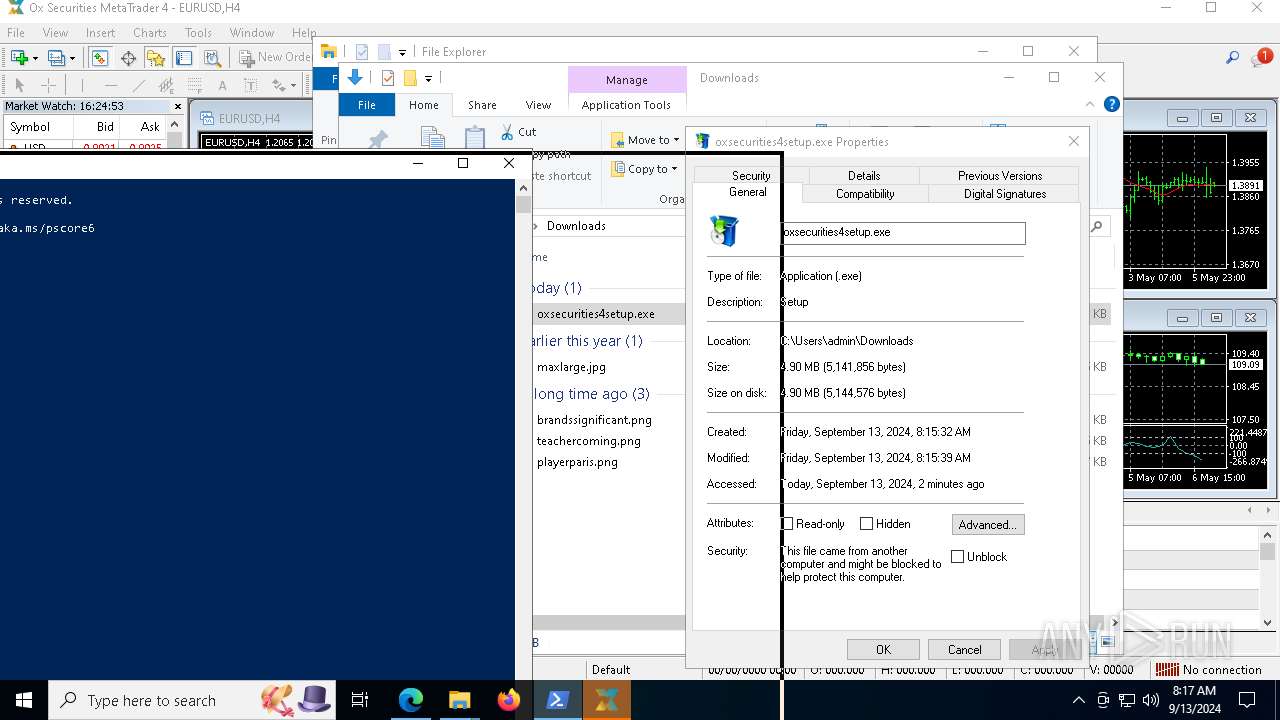
Task: Open Firefox from the taskbar
Action: 509,701
